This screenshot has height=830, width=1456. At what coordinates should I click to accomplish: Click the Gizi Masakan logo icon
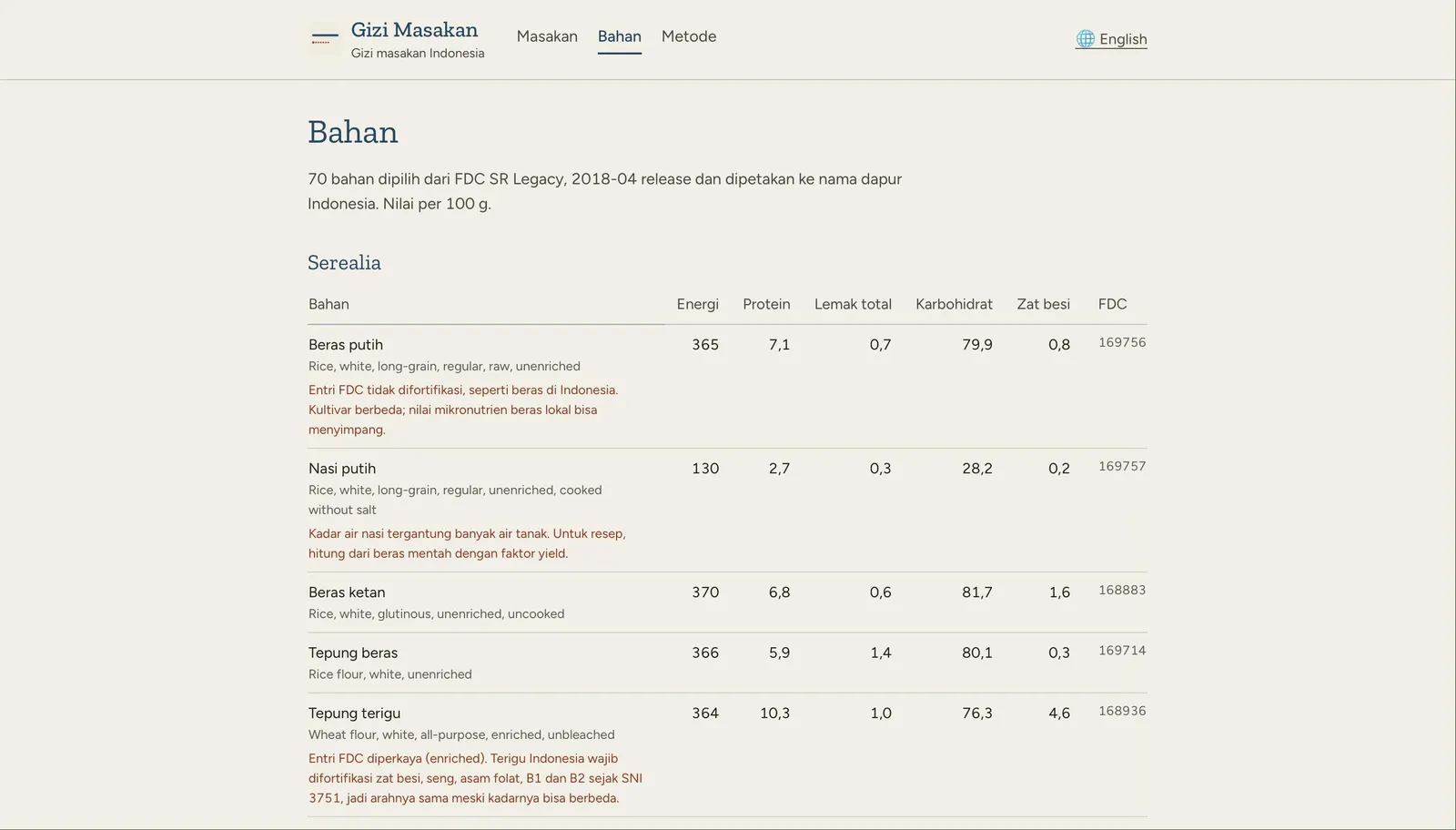pos(325,39)
